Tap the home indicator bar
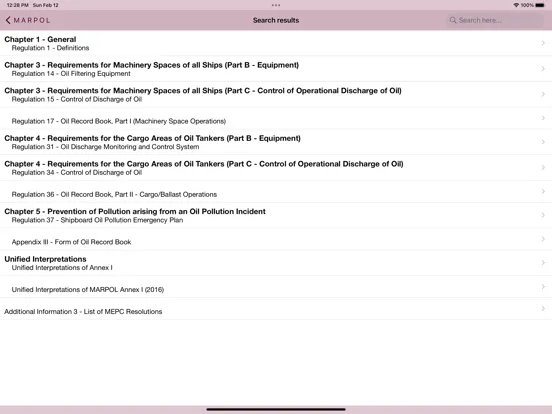Screen dimensions: 552x414 click(276, 409)
